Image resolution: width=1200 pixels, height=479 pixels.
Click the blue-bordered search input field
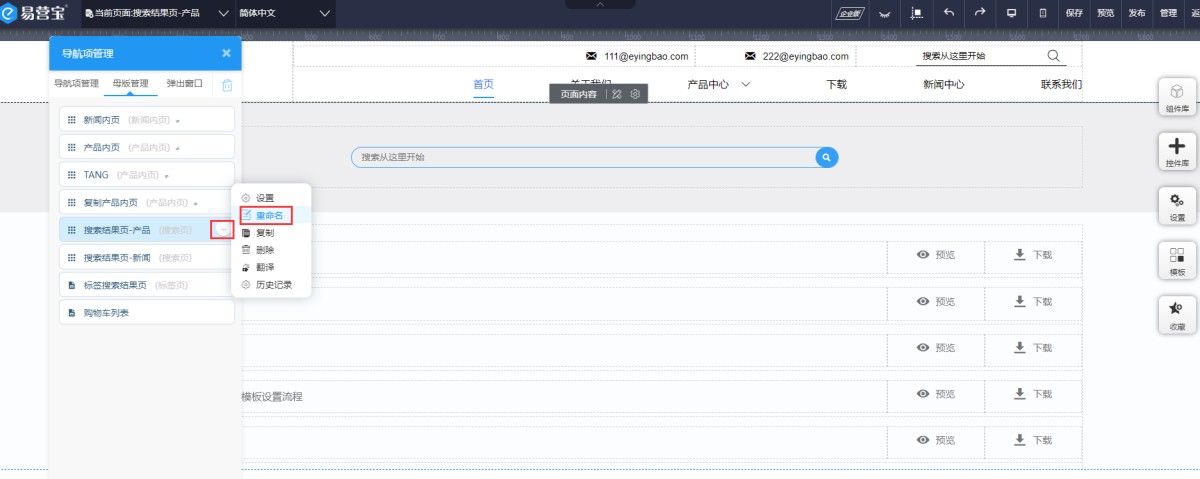[583, 157]
